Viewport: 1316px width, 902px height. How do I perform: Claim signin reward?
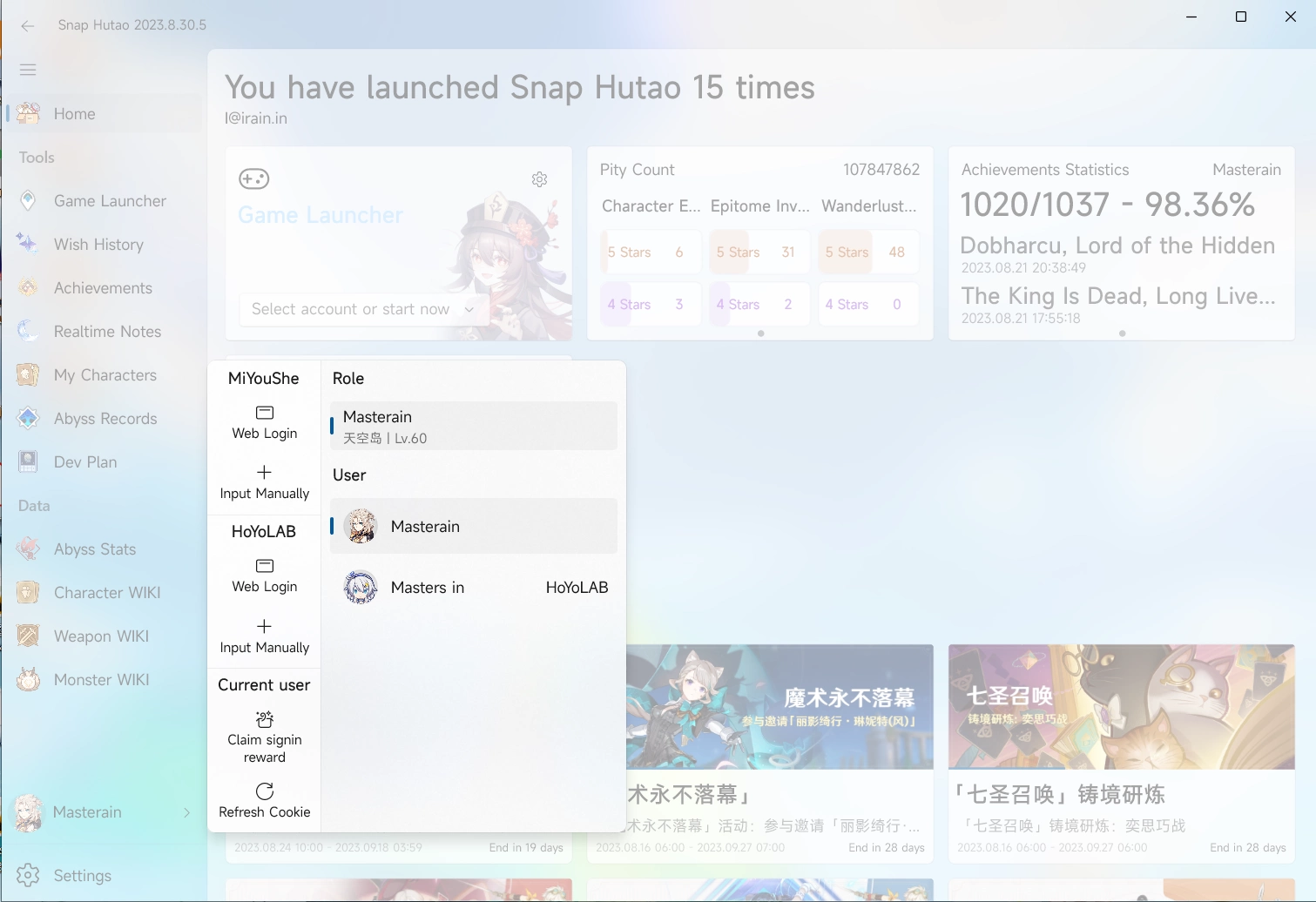click(x=265, y=737)
